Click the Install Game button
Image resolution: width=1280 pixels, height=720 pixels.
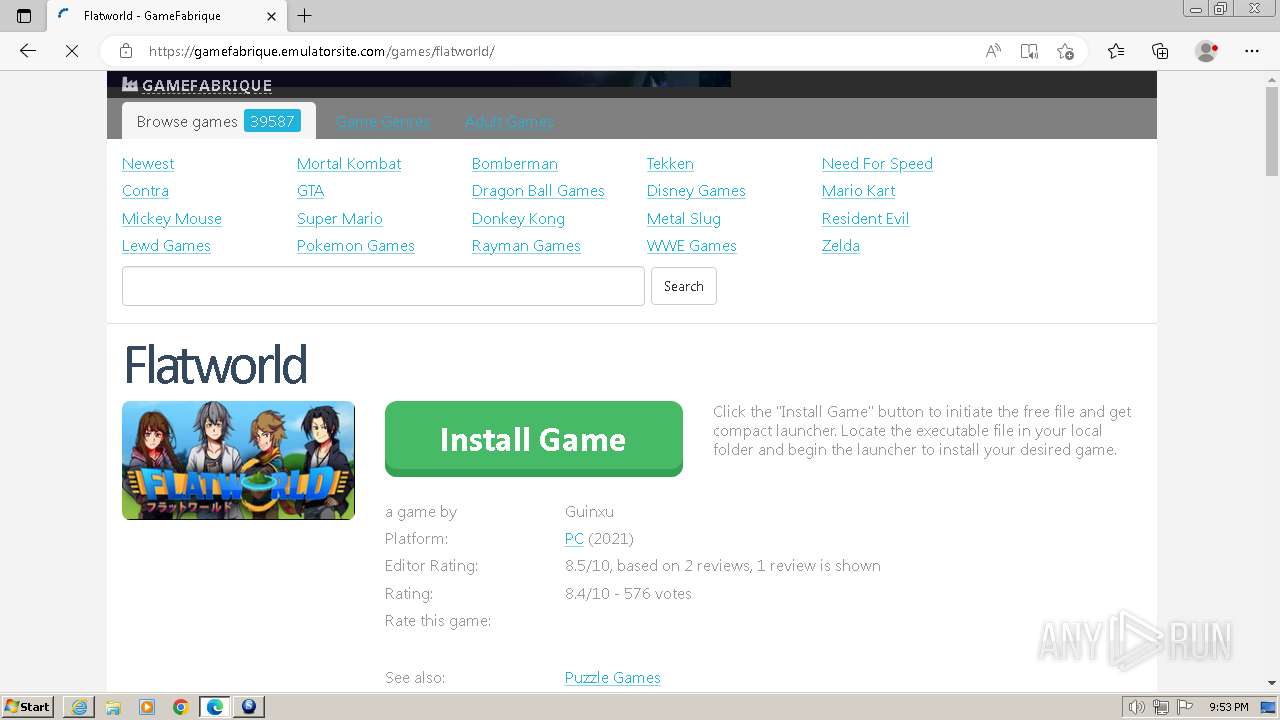[x=534, y=438]
